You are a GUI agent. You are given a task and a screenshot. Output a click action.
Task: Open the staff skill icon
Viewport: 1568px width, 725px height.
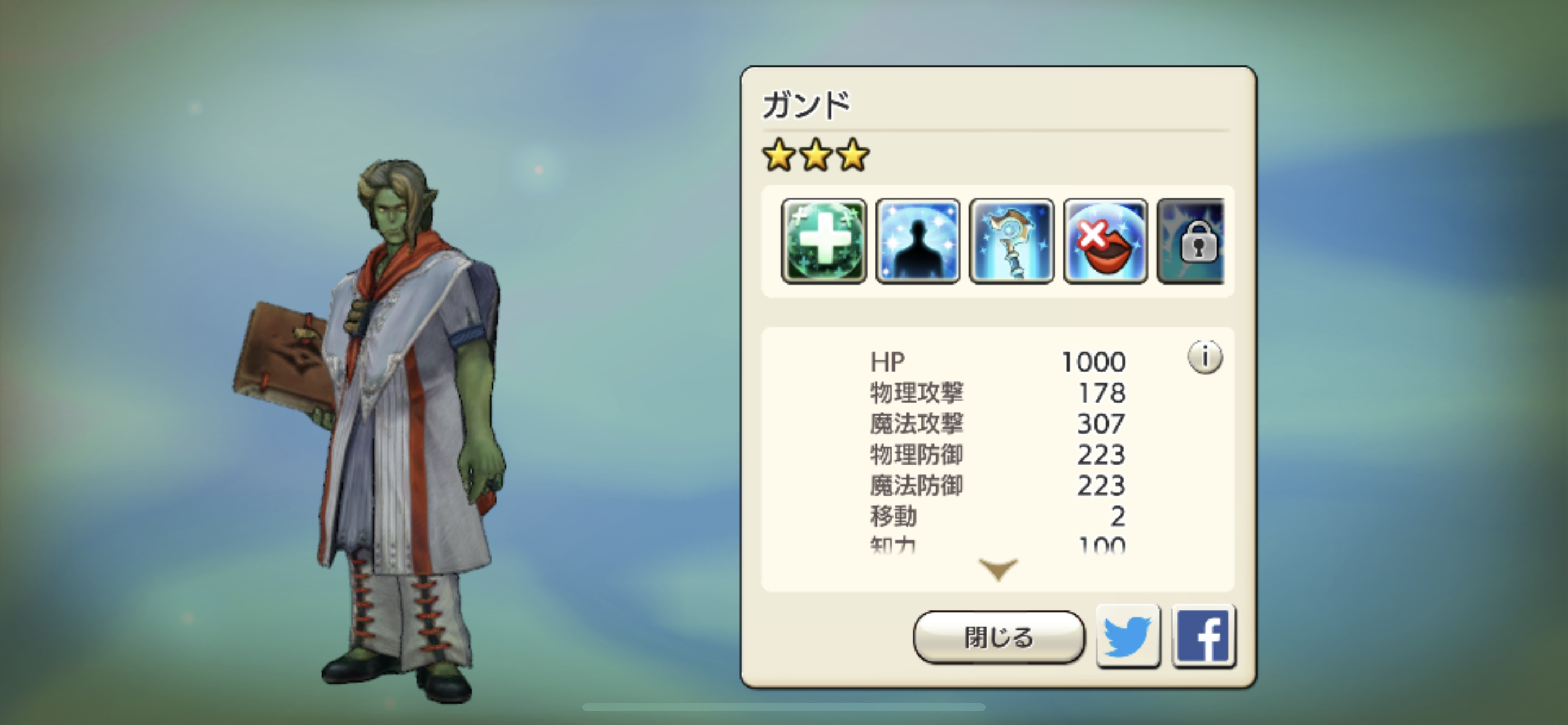1011,241
